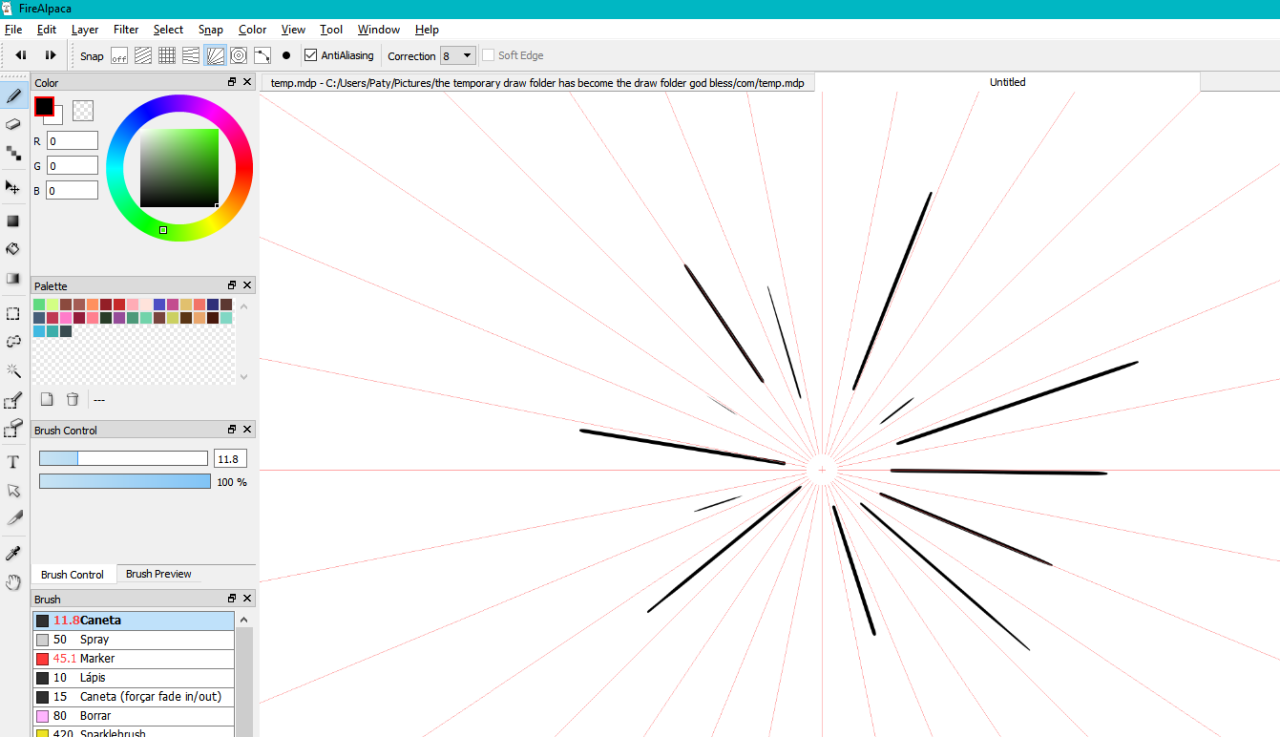Select the Hand pan tool
Viewport: 1280px width, 737px height.
14,582
